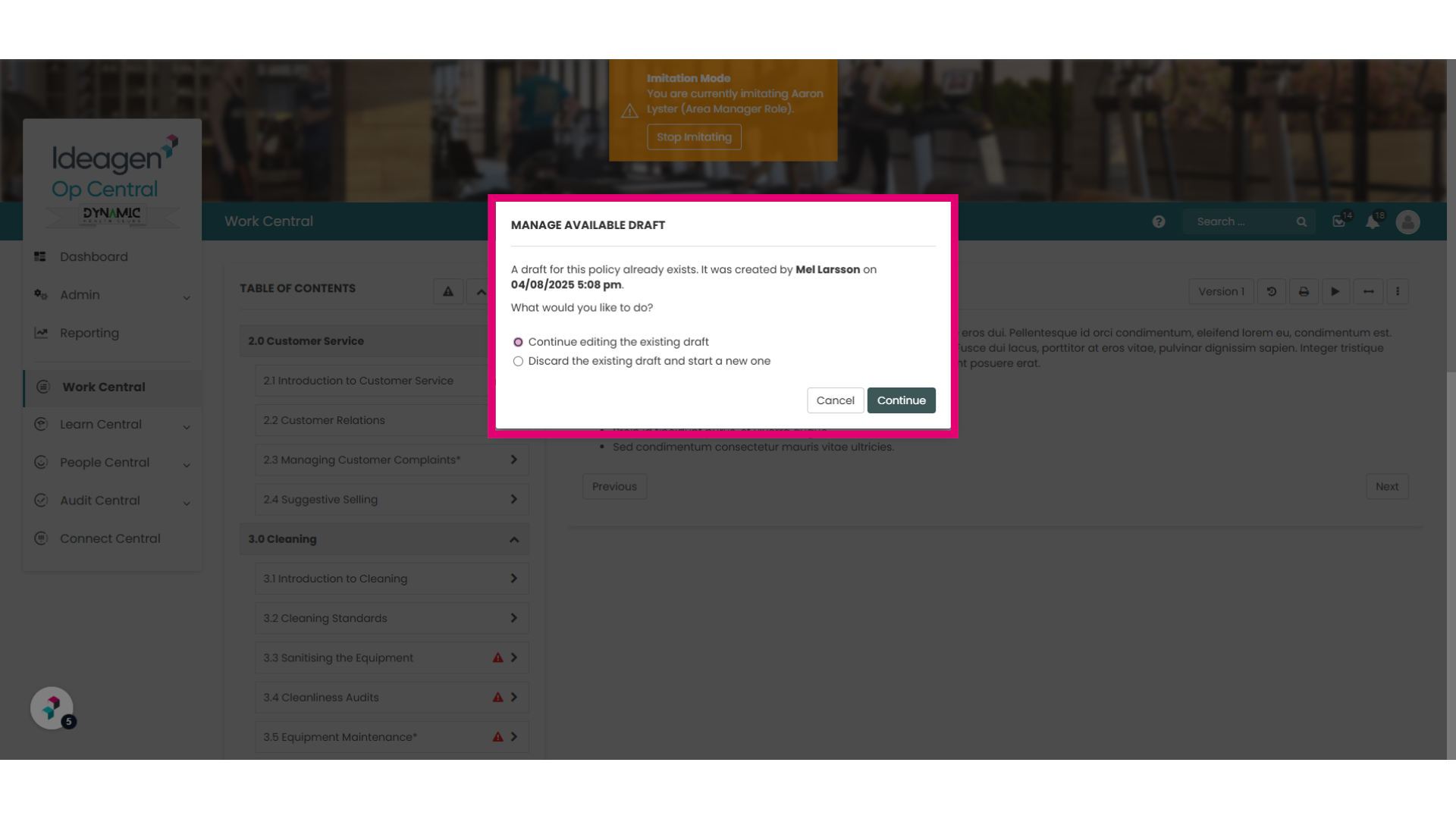Click warning icon on 3.4 Cleanliness Audits
Viewport: 1456px width, 819px height.
coord(497,697)
